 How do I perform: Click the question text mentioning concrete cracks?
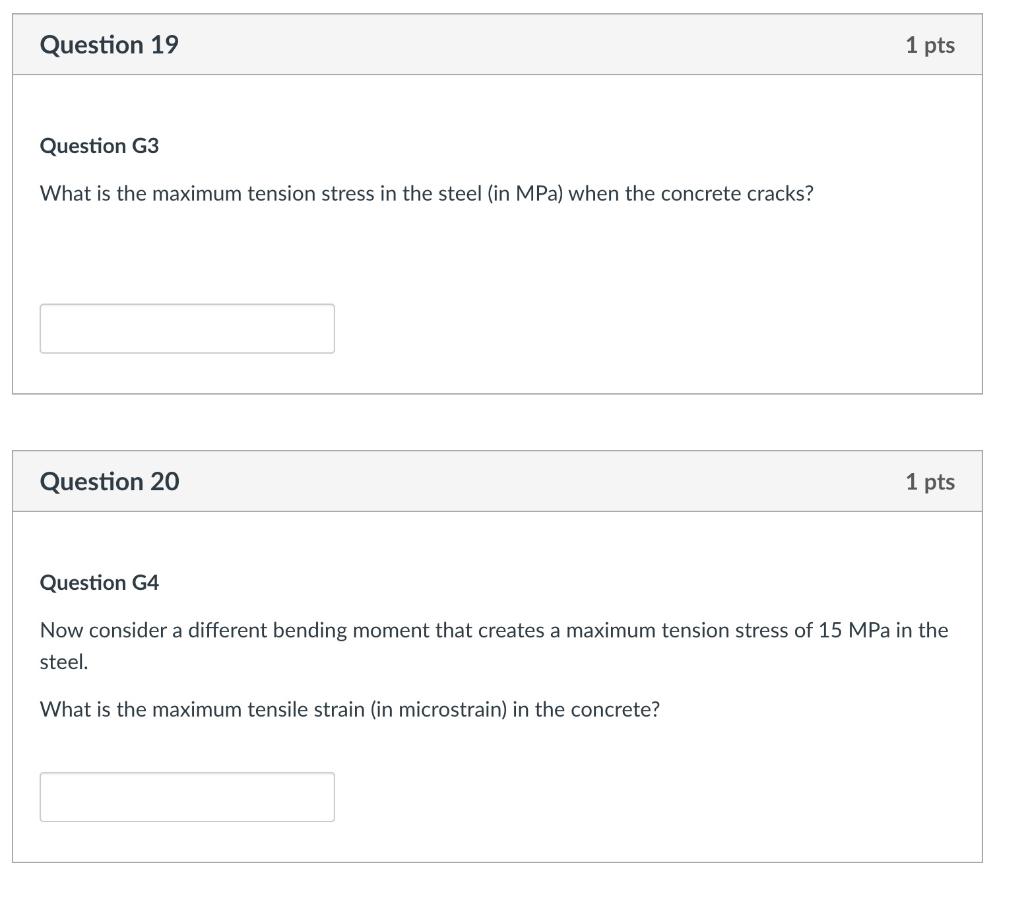pyautogui.click(x=427, y=193)
